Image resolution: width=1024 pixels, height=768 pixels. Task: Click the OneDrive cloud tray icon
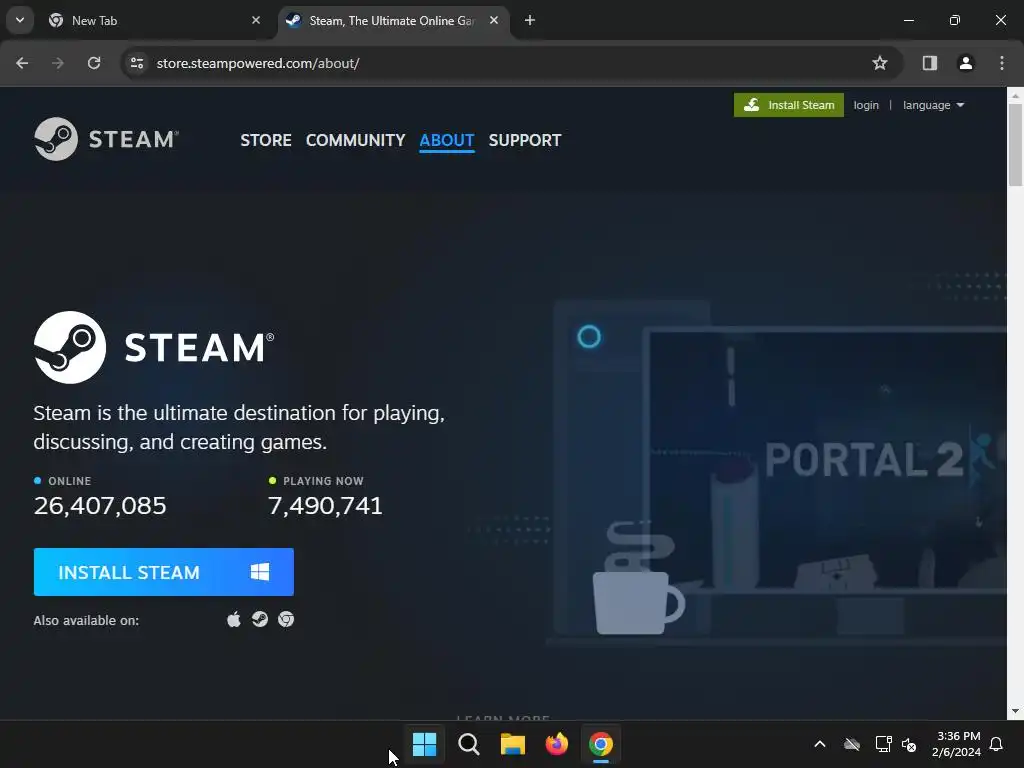click(x=852, y=744)
